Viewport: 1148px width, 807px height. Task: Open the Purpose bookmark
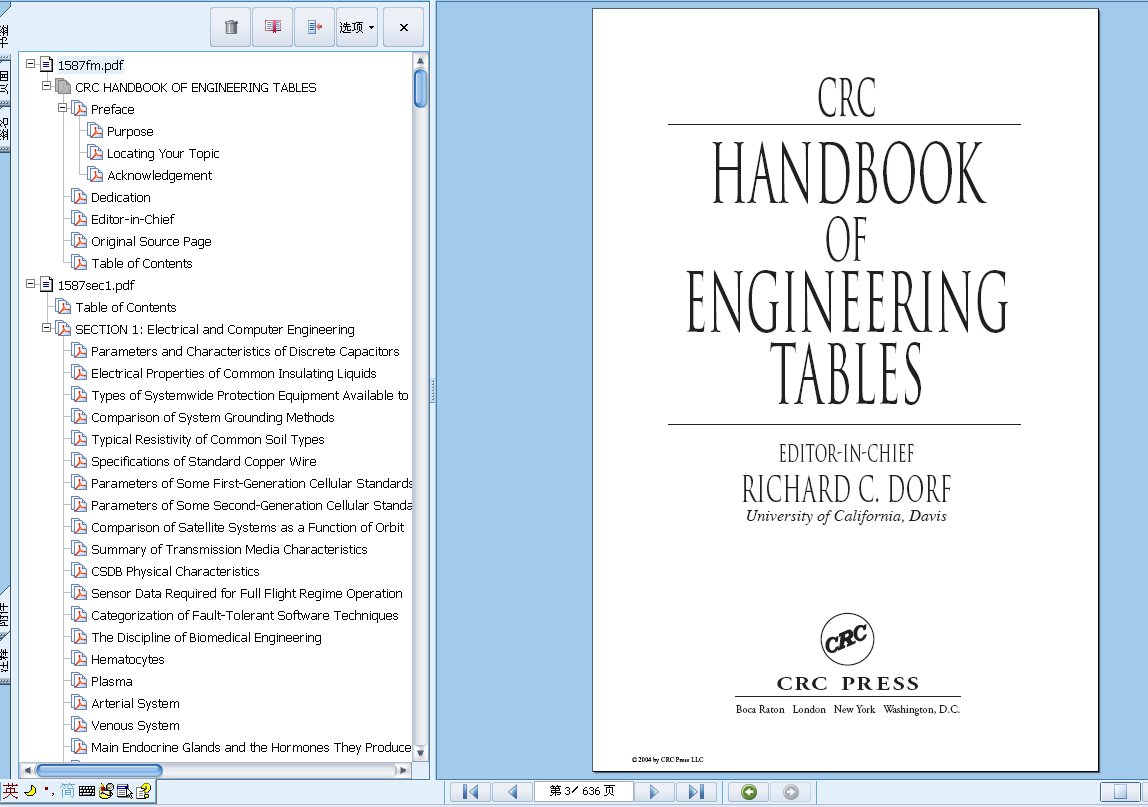(x=130, y=132)
